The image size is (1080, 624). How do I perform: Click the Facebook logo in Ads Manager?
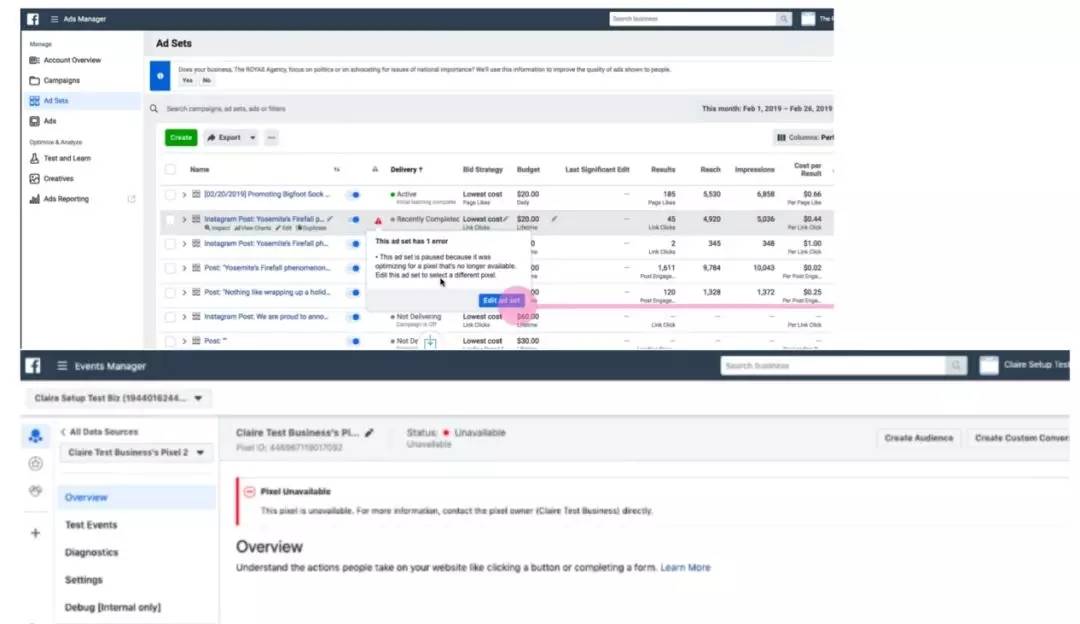tap(33, 19)
